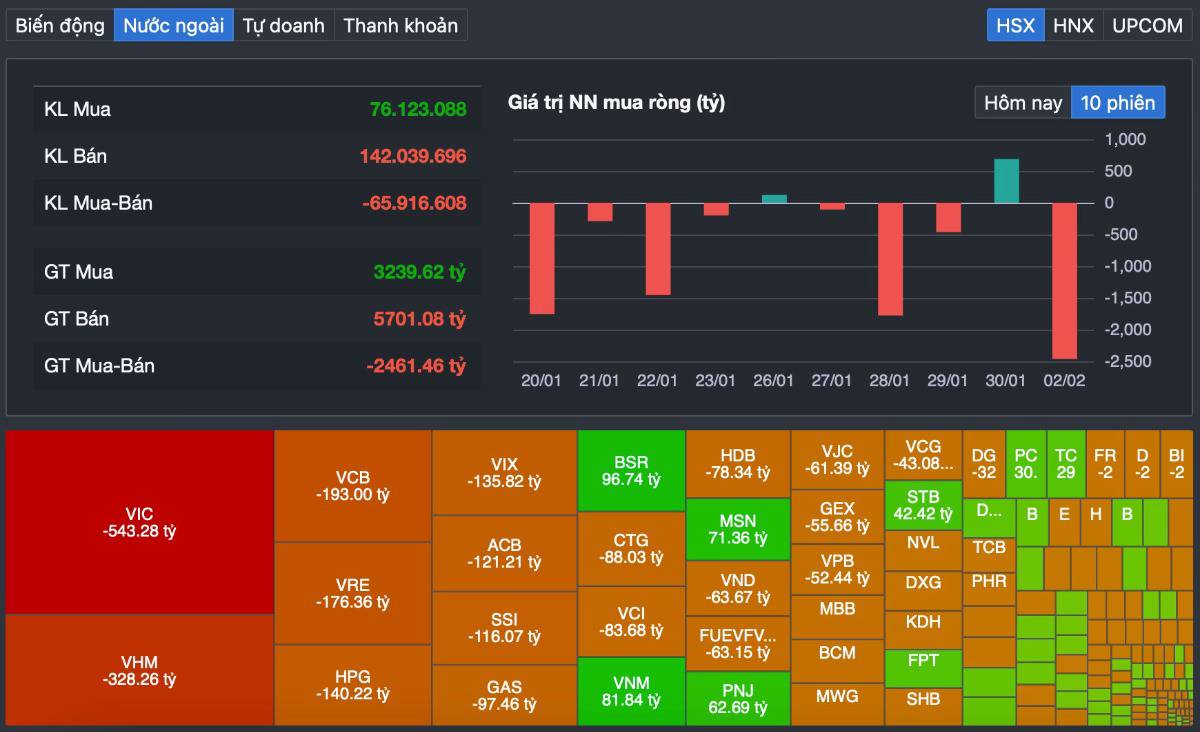Click the KDH treemap tile

(923, 629)
